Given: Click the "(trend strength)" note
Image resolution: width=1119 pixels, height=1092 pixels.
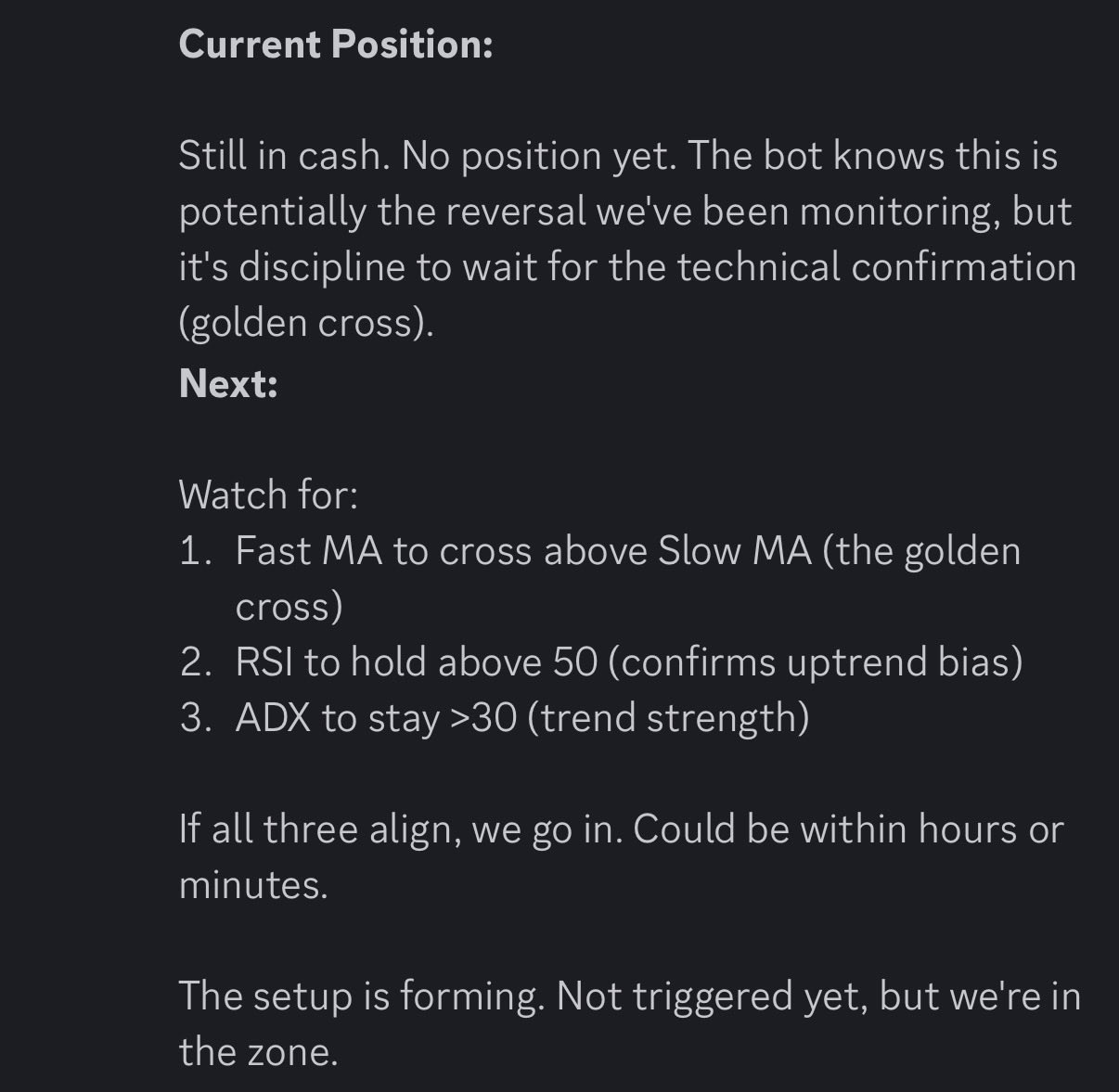Looking at the screenshot, I should pos(667,718).
